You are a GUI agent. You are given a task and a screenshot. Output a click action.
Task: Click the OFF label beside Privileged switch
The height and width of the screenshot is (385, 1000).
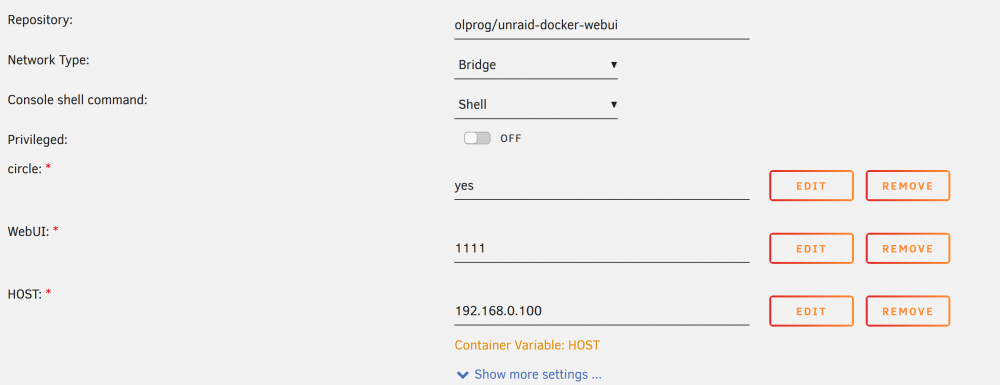point(511,138)
